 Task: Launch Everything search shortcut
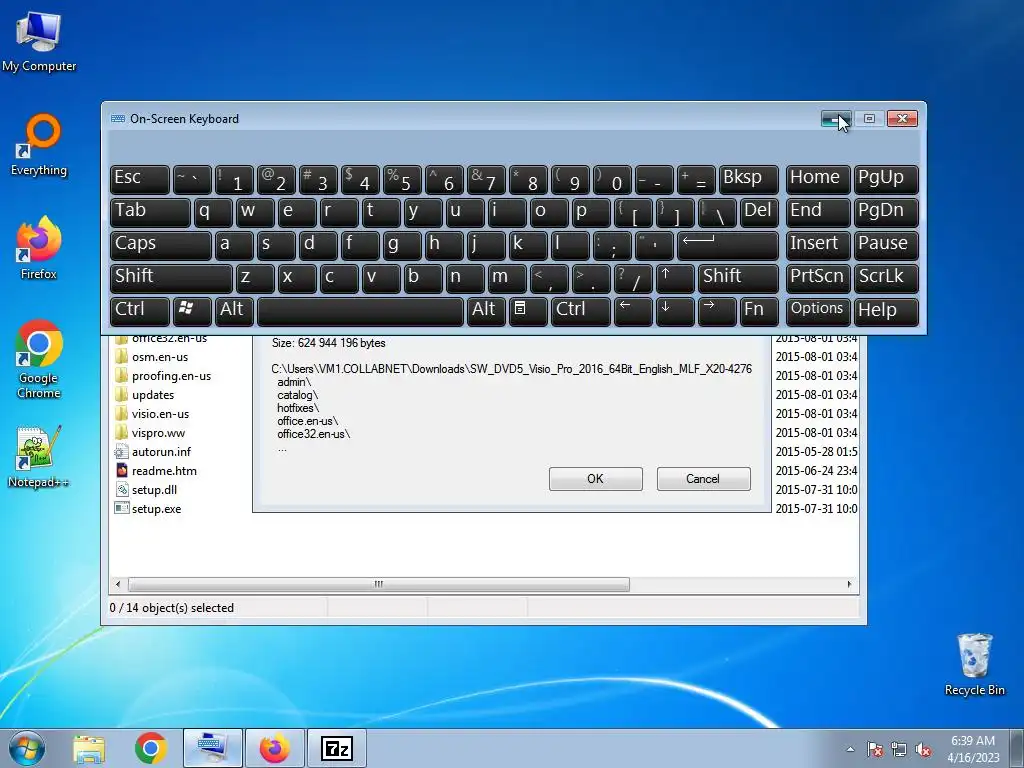pos(39,145)
